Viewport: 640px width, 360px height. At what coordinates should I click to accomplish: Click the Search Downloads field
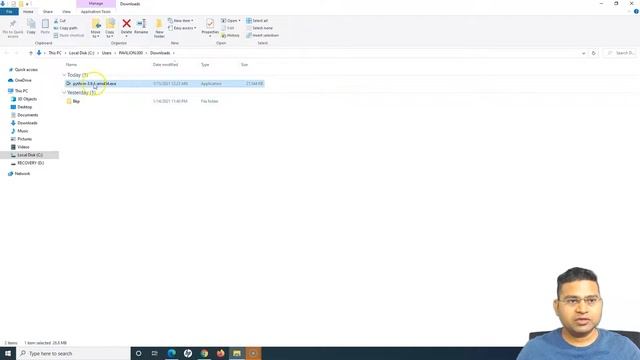[x=620, y=53]
